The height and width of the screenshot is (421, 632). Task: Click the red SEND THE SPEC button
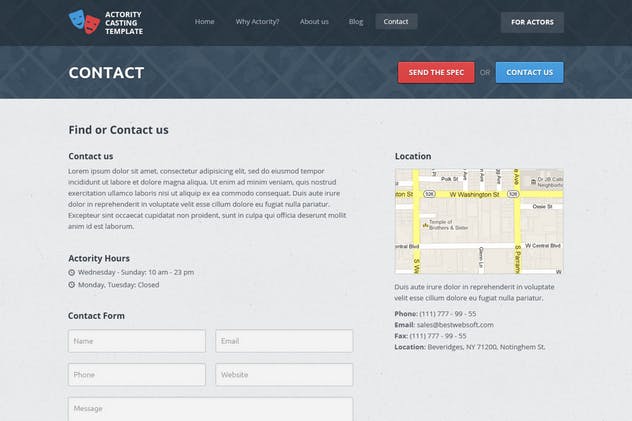(x=436, y=73)
